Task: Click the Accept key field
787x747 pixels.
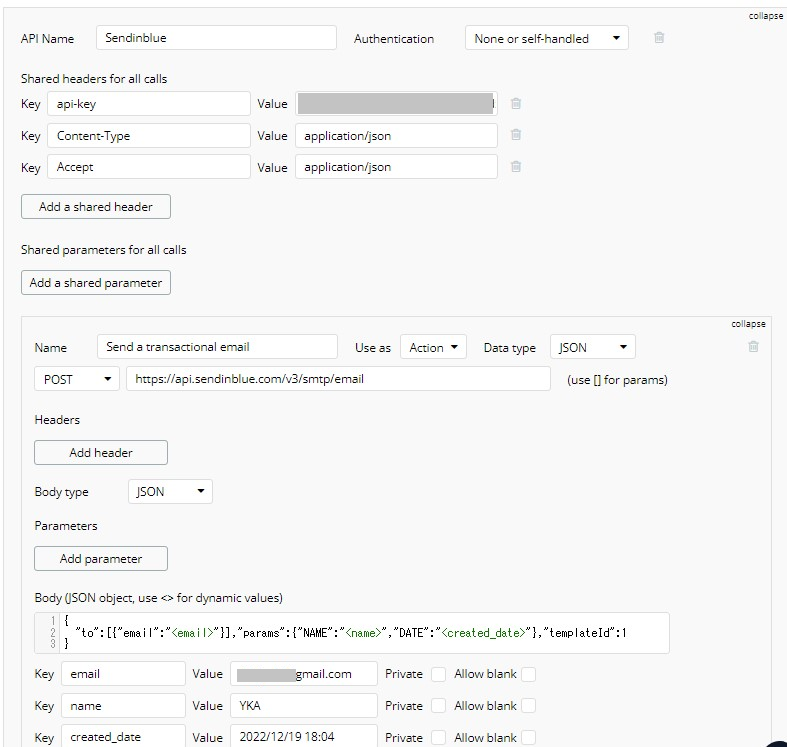Action: tap(149, 167)
